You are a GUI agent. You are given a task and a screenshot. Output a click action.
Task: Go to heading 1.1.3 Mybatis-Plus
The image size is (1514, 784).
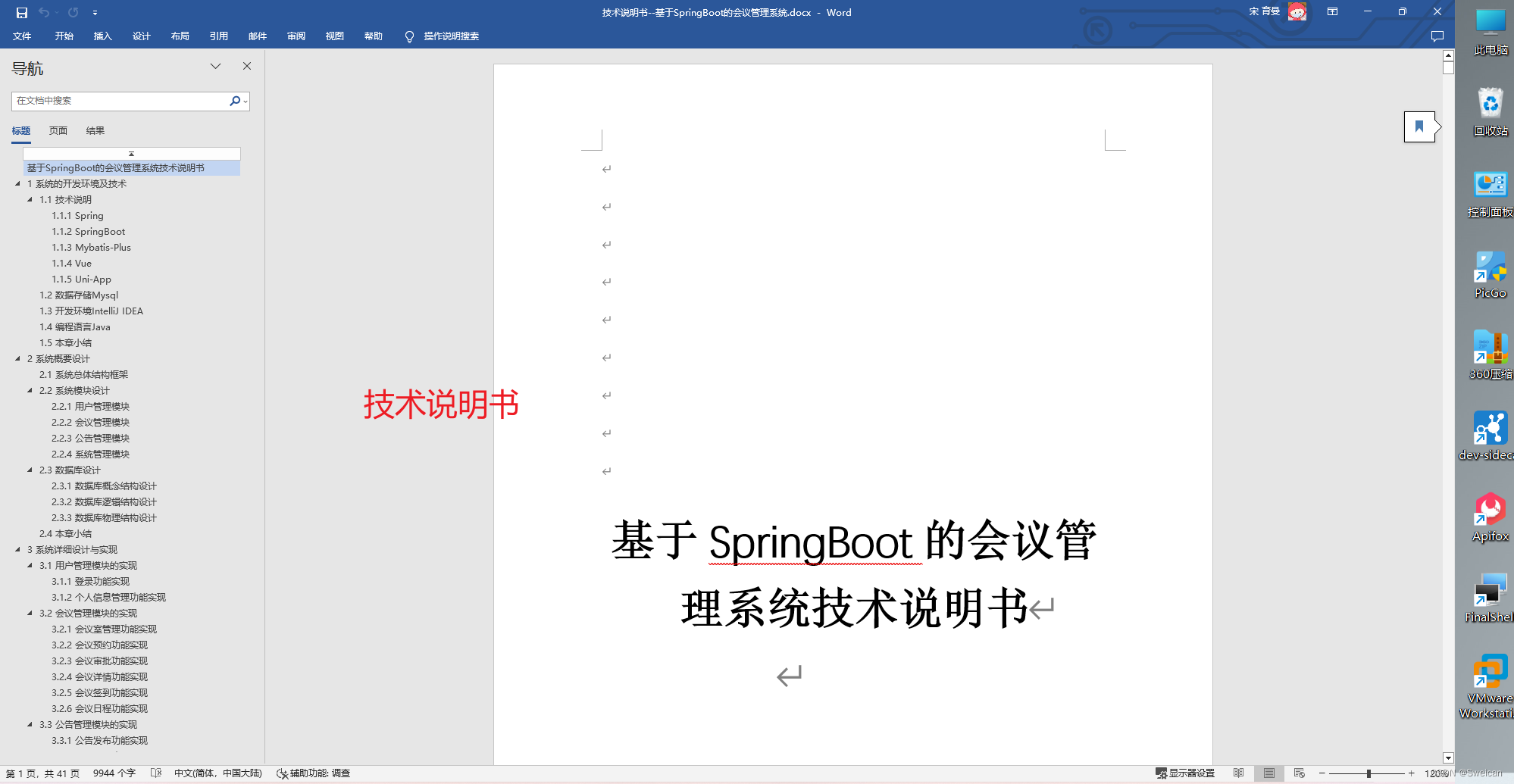[x=92, y=248]
